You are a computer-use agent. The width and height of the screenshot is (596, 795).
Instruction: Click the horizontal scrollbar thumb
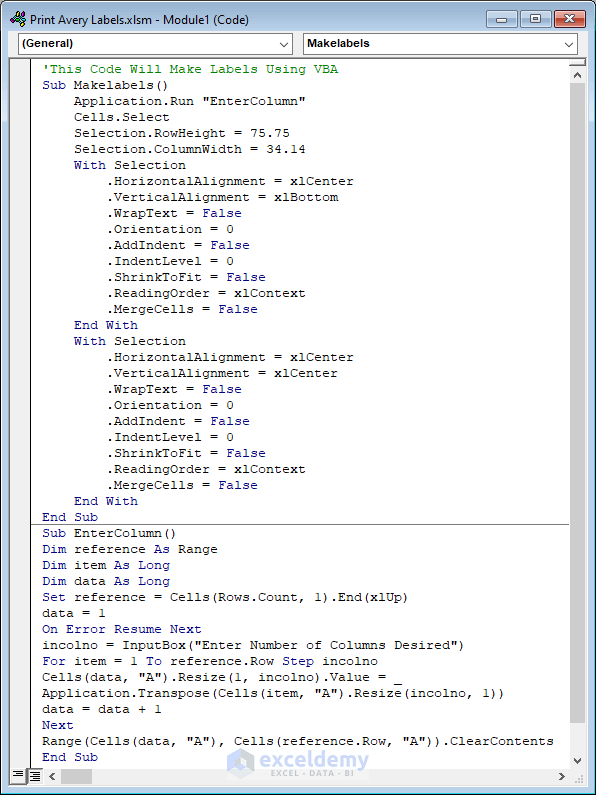click(x=77, y=776)
